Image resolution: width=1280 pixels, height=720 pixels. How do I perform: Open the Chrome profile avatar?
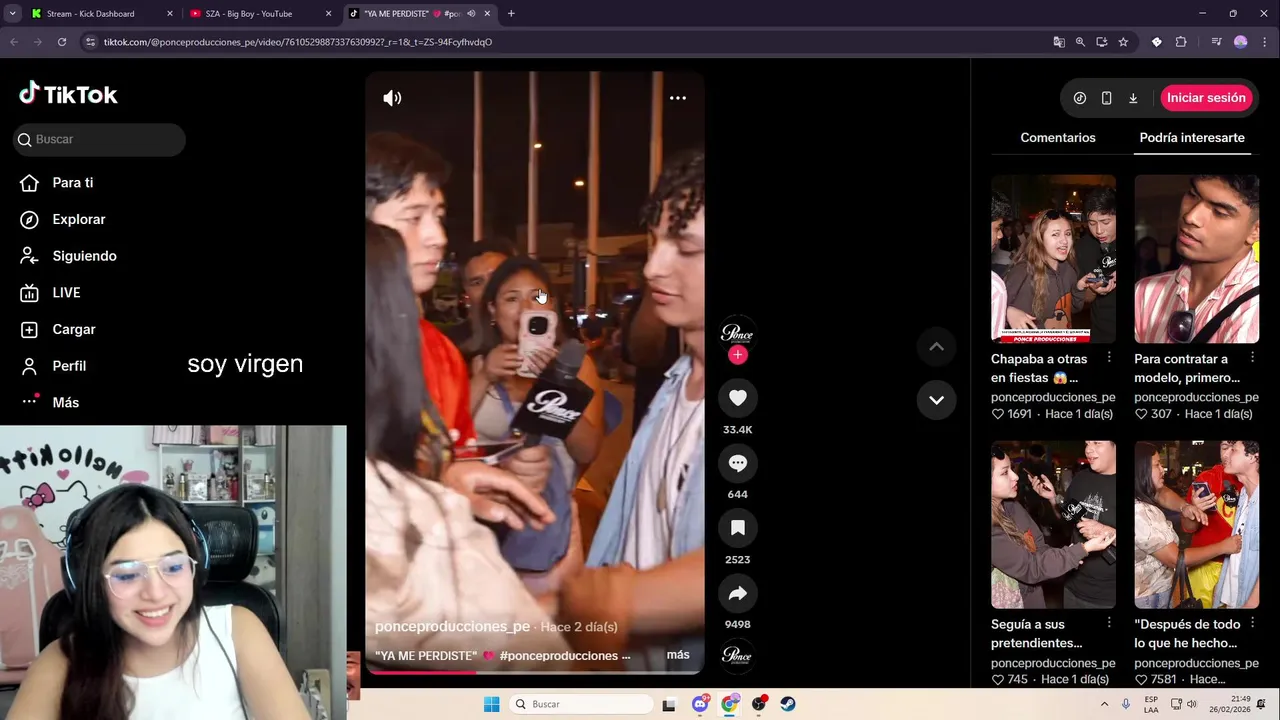[x=1241, y=42]
